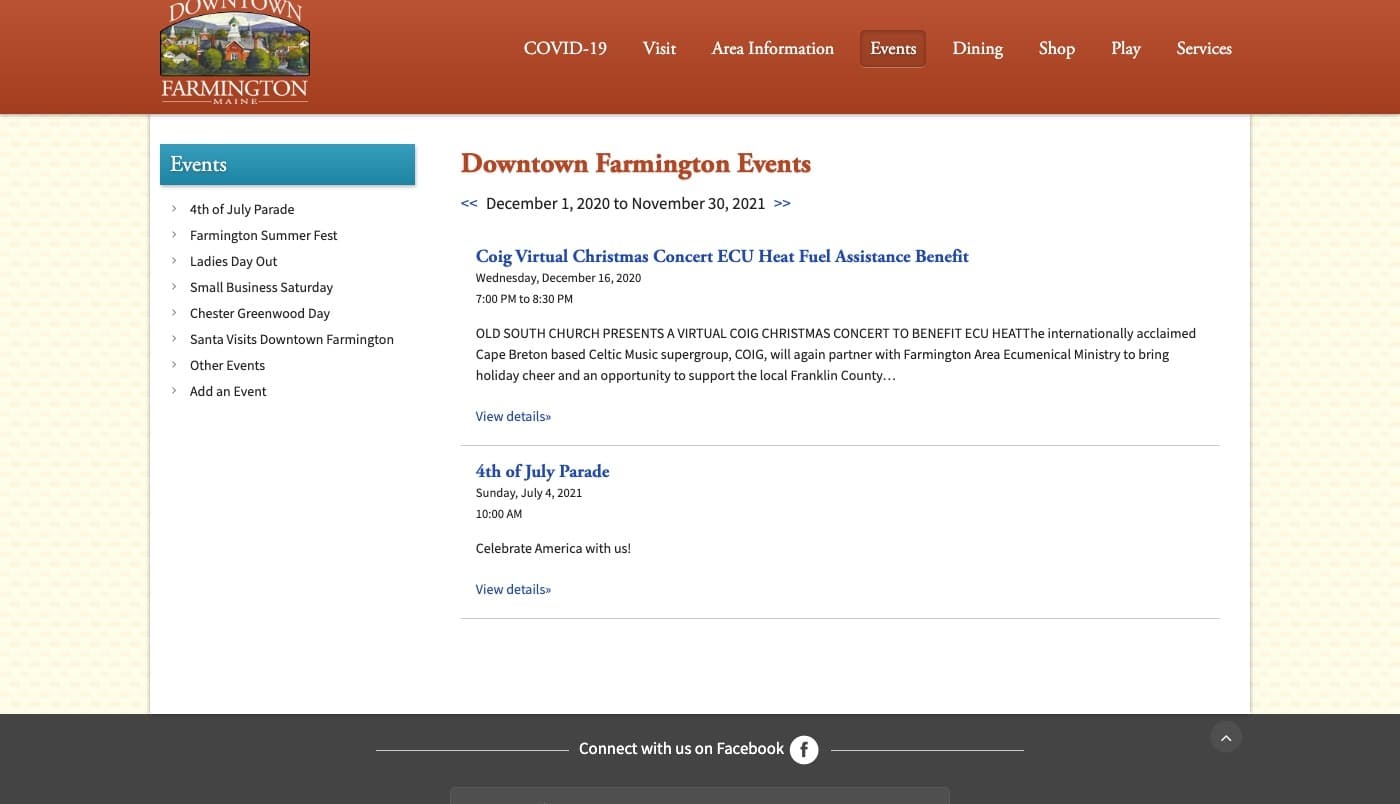The image size is (1400, 804).
Task: Open the Services navigation menu item
Action: coord(1204,48)
